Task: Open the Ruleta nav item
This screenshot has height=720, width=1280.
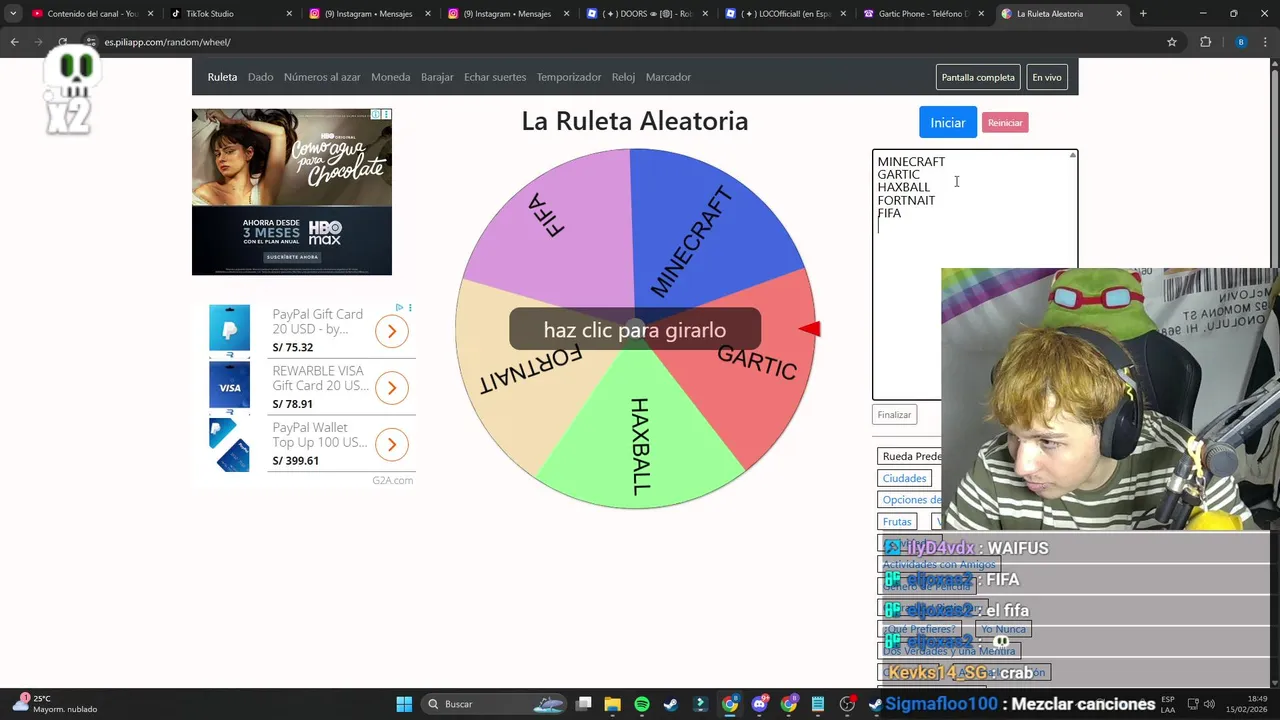Action: click(x=222, y=77)
